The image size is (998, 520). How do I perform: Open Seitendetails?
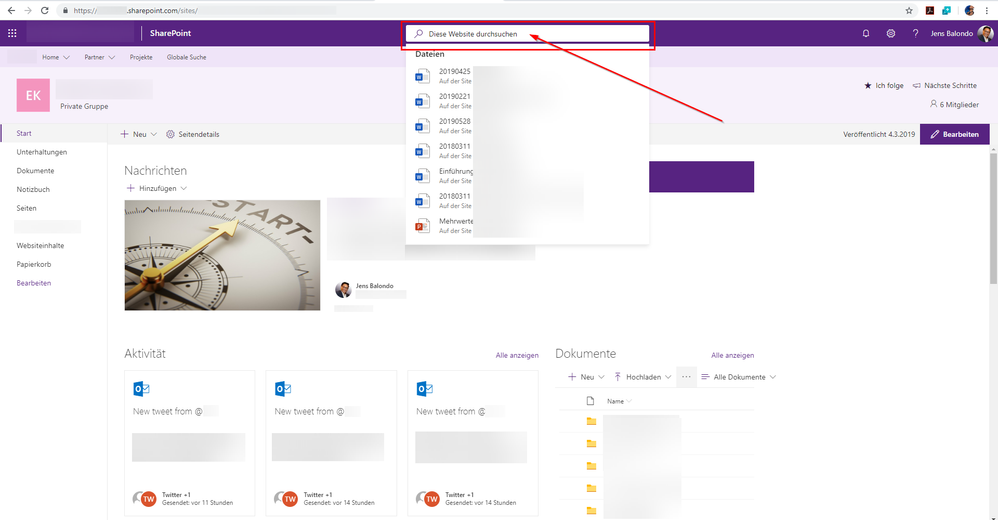pos(193,134)
